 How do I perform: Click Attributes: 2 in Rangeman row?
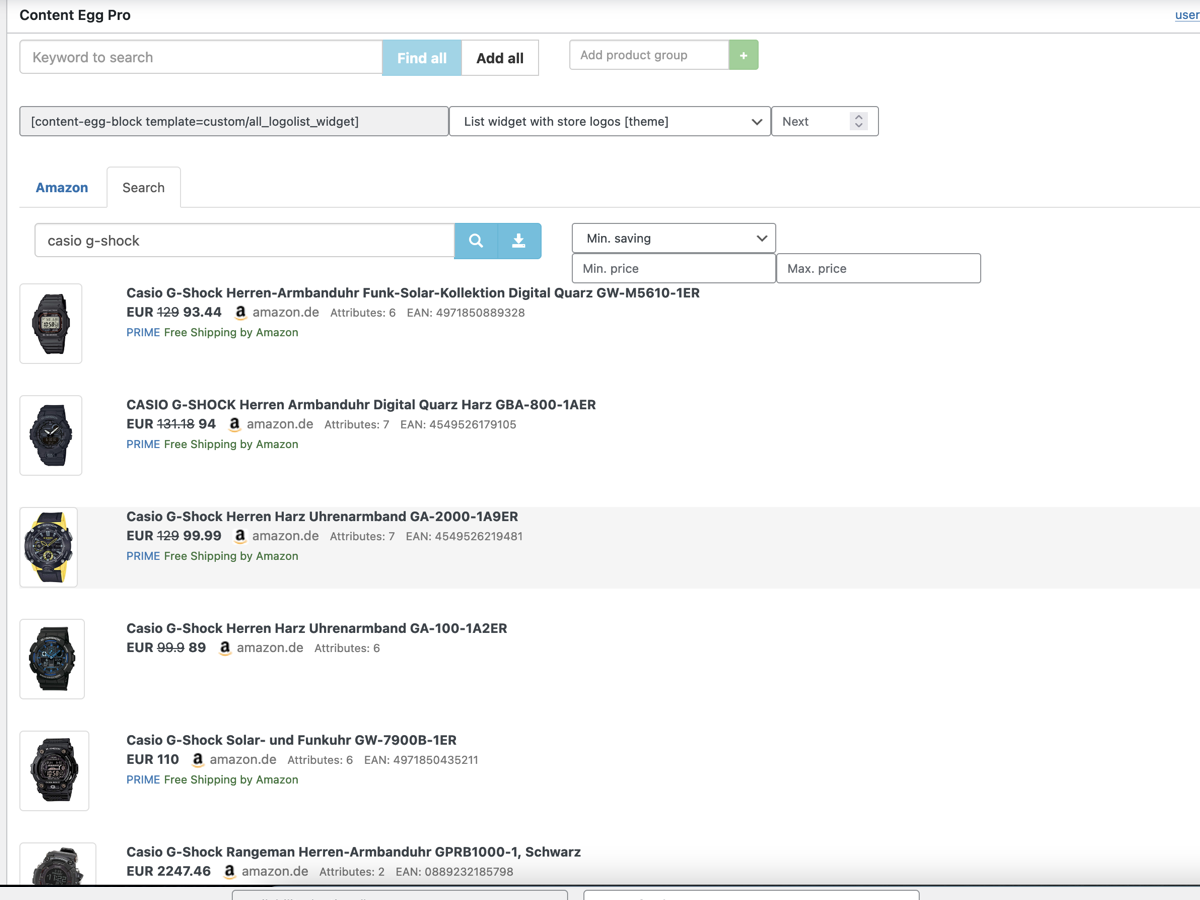352,872
